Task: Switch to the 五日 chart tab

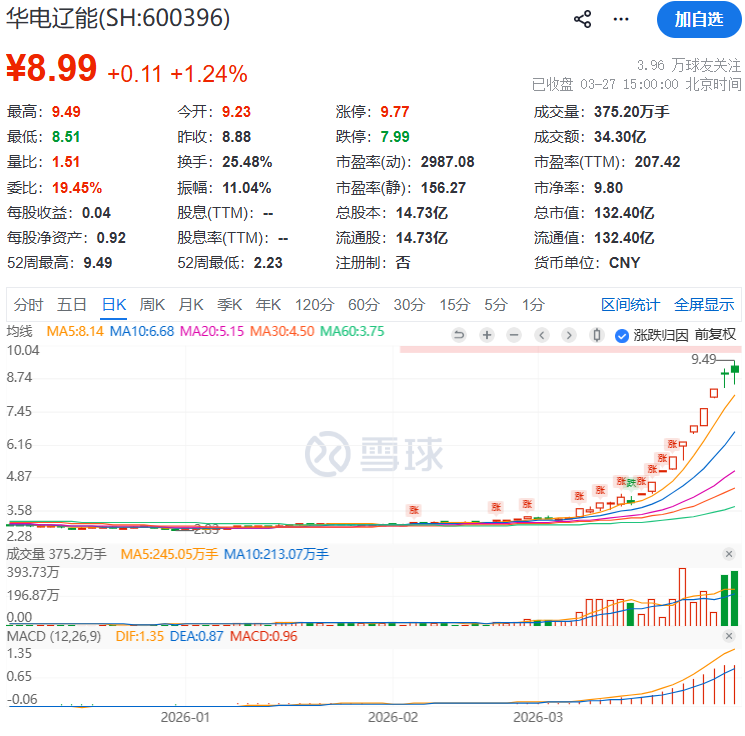Action: (x=71, y=305)
